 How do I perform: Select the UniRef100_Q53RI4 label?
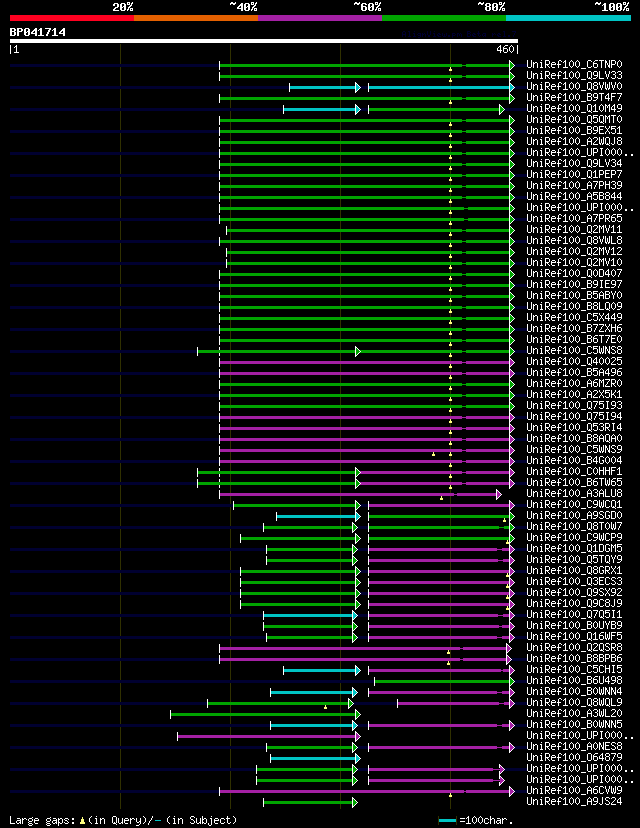coord(574,427)
